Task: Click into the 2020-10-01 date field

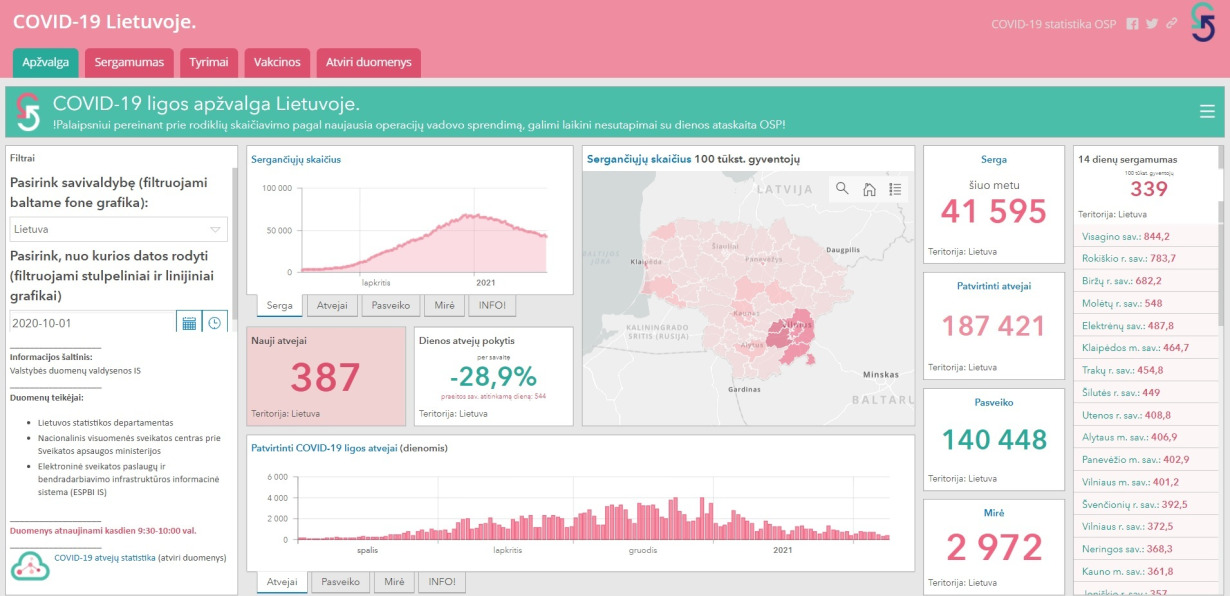Action: [92, 323]
